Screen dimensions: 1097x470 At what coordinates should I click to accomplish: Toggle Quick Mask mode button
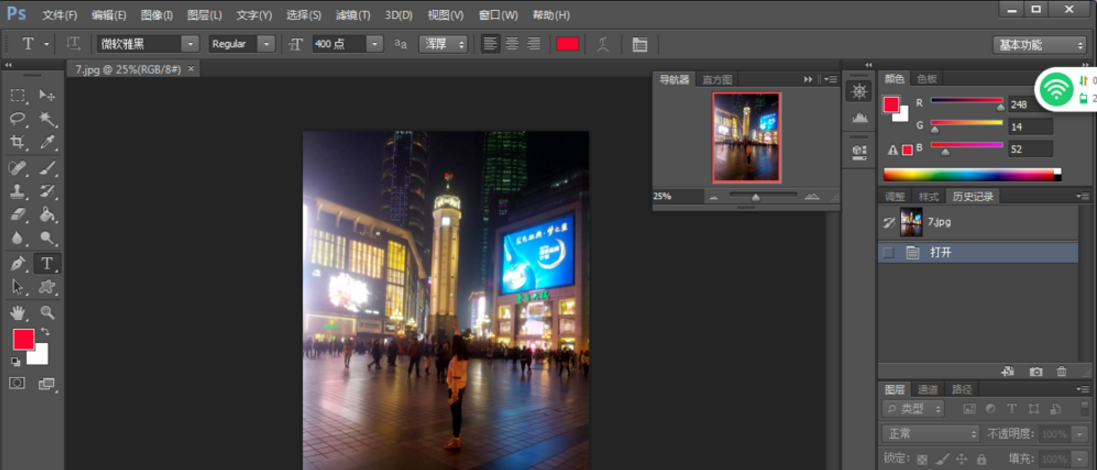click(18, 384)
